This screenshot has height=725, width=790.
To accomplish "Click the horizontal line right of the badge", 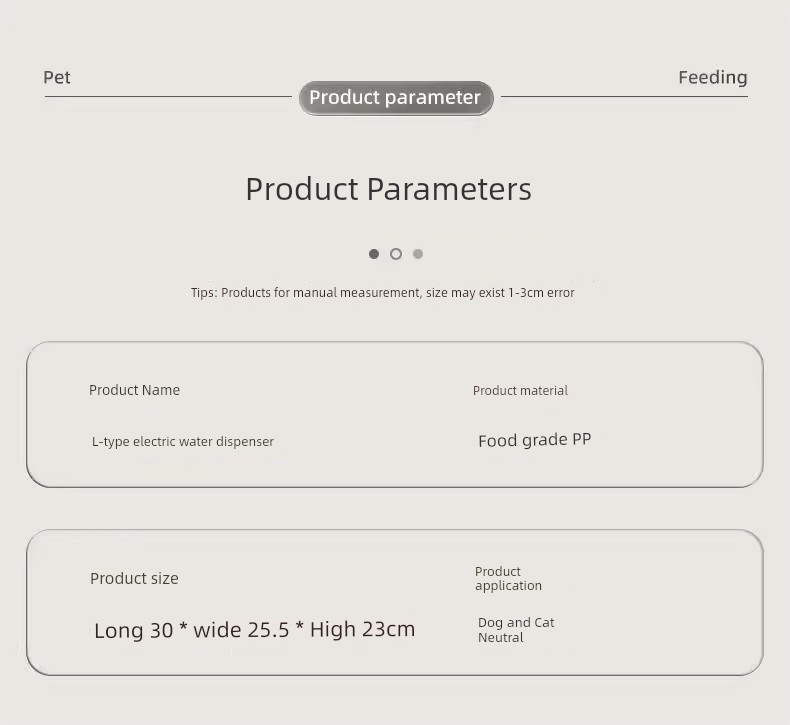I will point(624,96).
